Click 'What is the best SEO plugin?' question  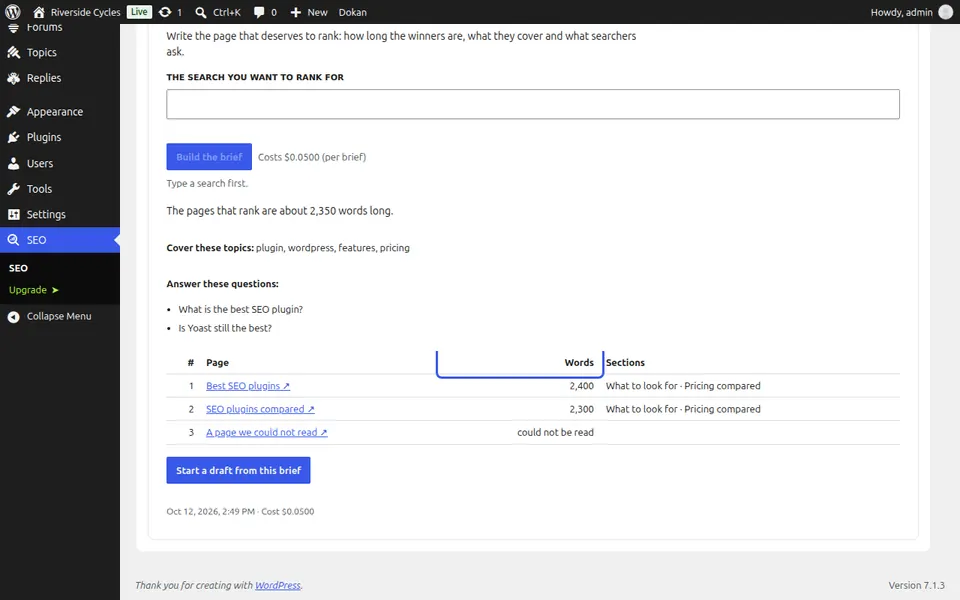[241, 309]
